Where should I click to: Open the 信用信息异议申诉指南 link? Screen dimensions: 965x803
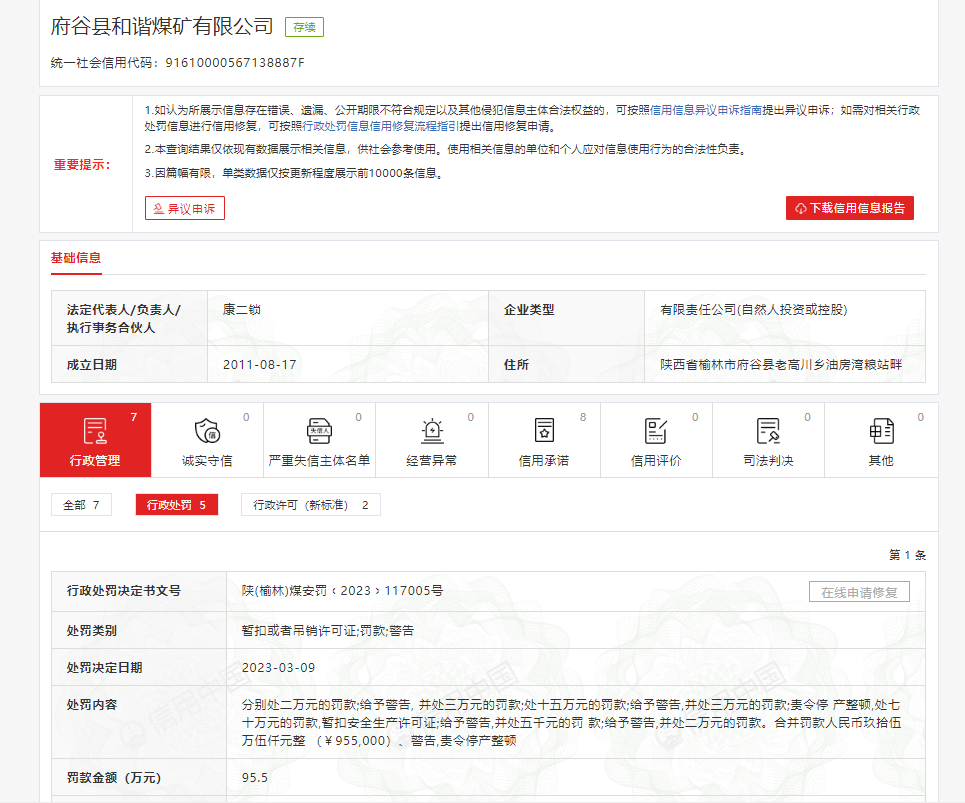pyautogui.click(x=706, y=110)
